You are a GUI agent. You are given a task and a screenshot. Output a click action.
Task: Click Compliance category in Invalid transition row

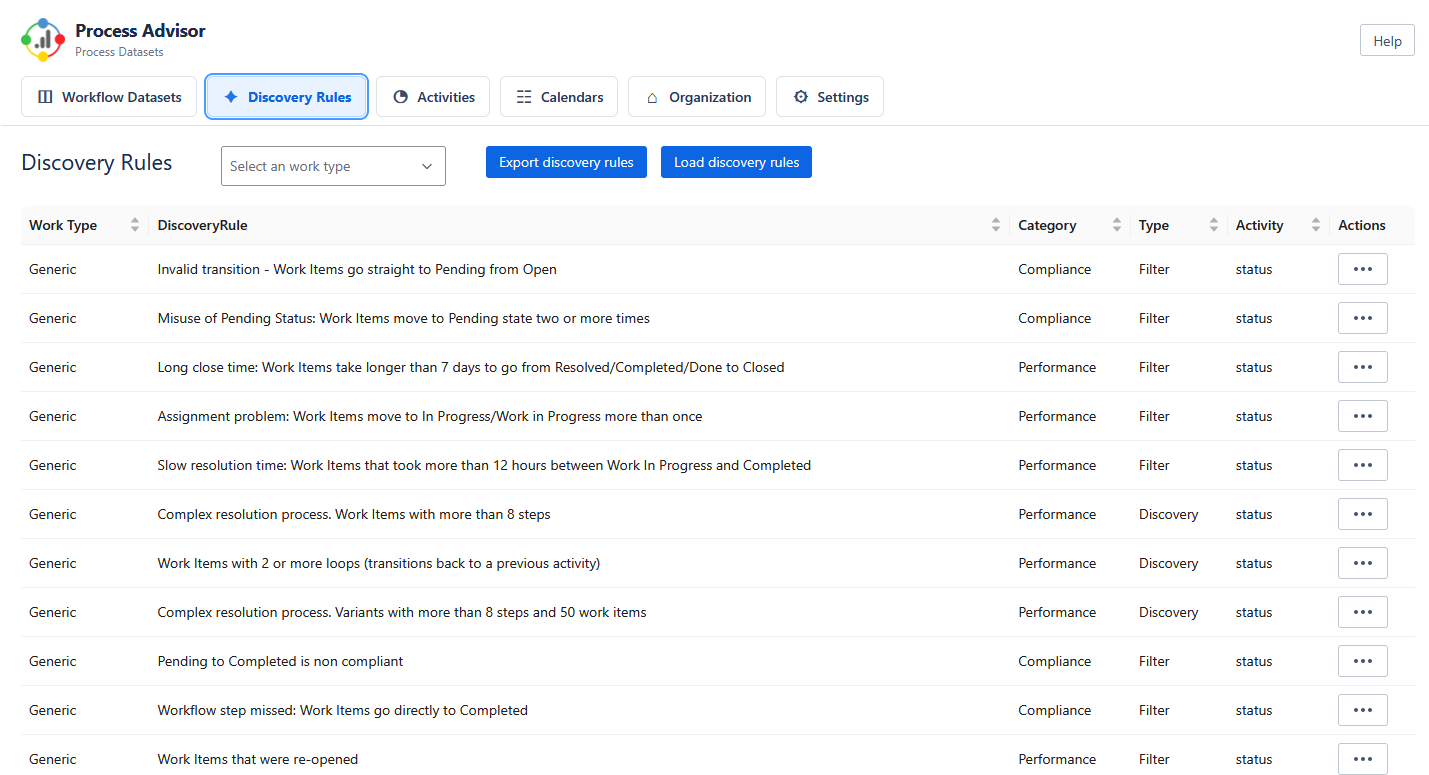pos(1054,269)
